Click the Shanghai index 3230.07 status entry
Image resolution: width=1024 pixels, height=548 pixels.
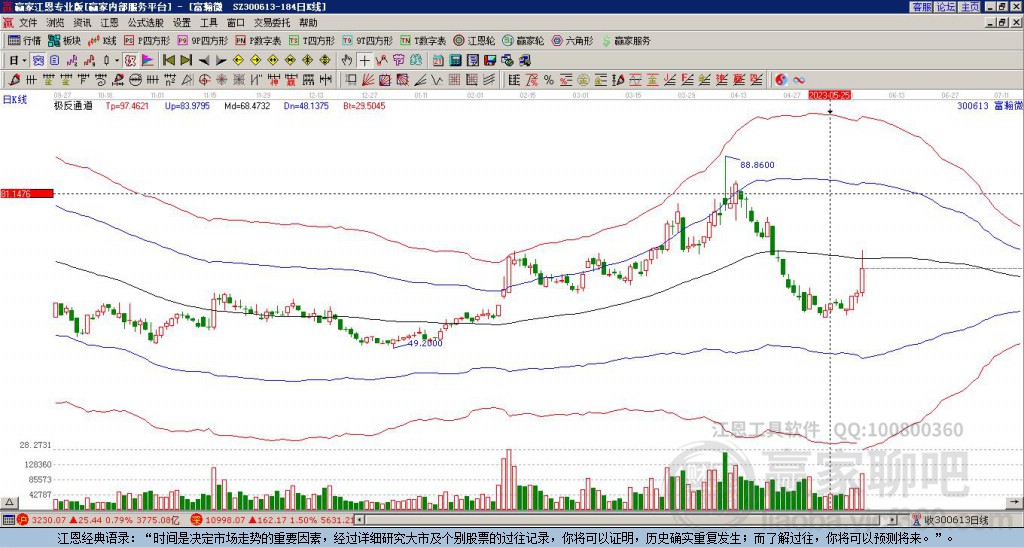pos(97,520)
